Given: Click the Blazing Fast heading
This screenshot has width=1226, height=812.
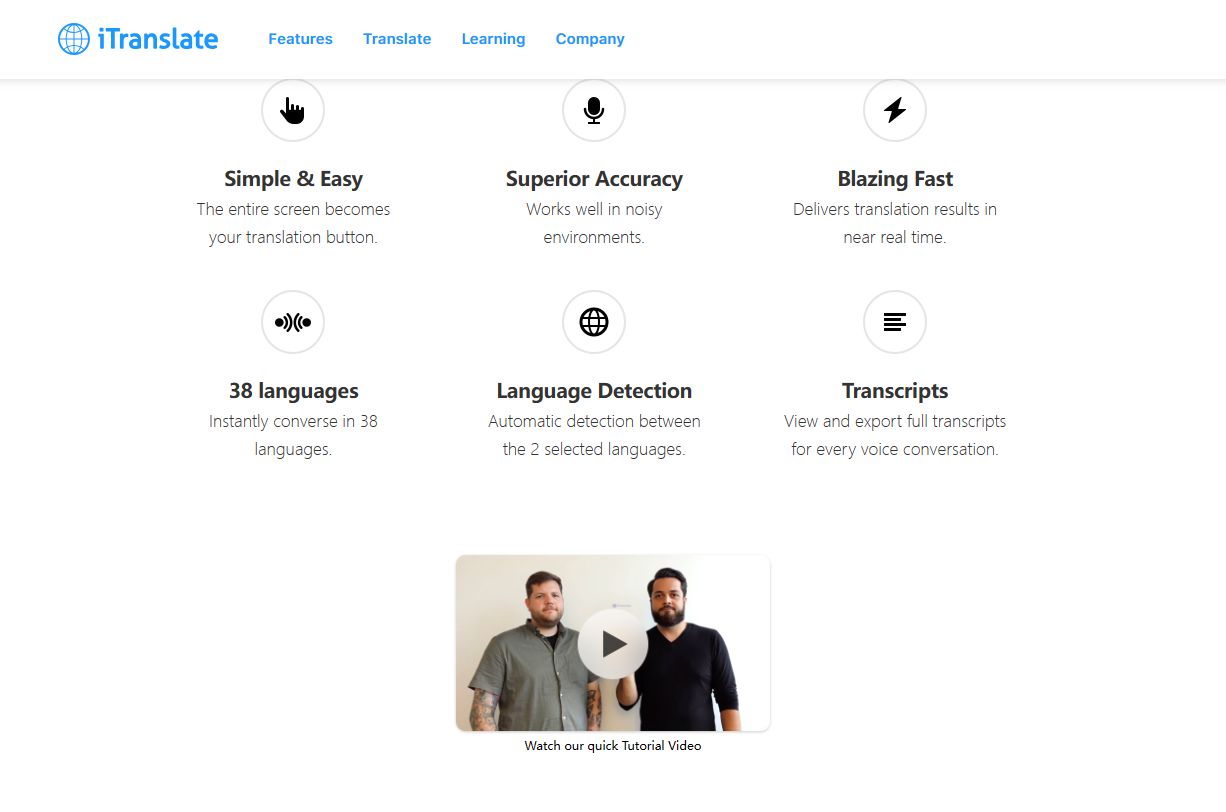Looking at the screenshot, I should pos(895,179).
